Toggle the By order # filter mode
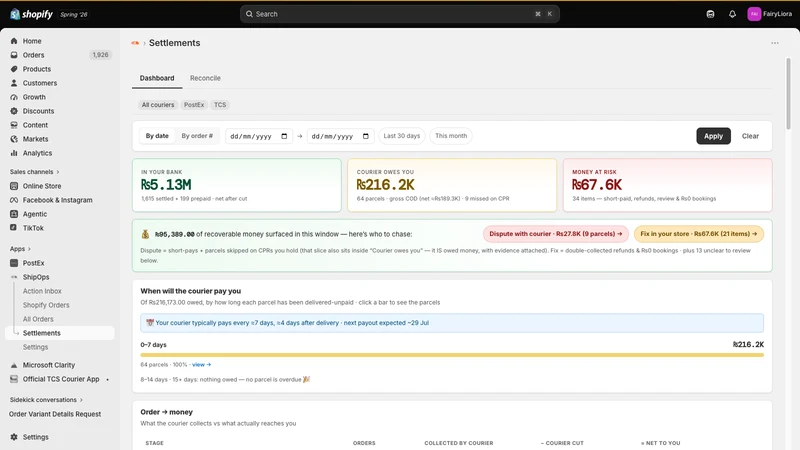Viewport: 800px width, 450px height. point(197,136)
